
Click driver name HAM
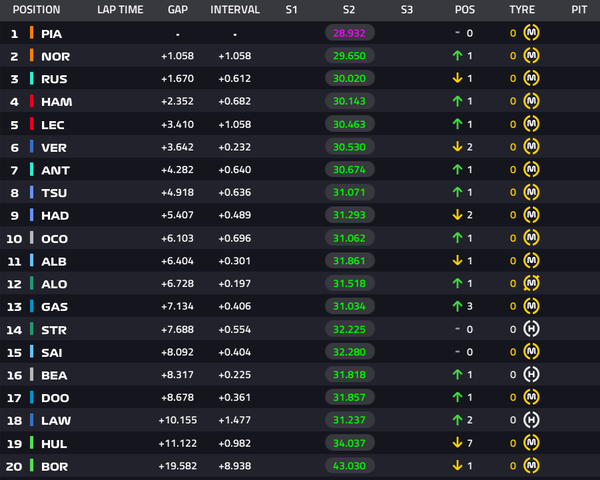pyautogui.click(x=57, y=102)
